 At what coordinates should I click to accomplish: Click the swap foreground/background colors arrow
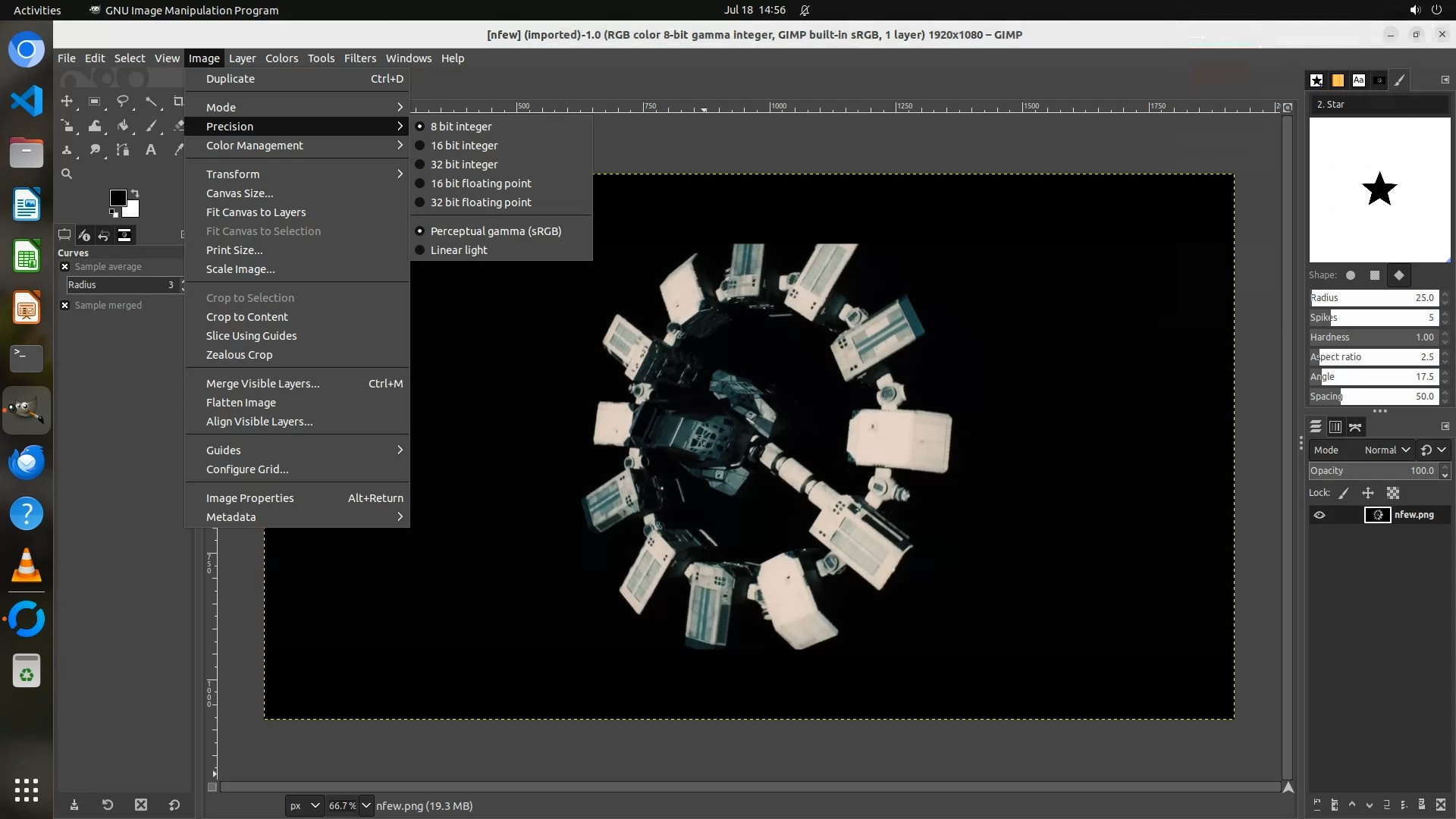(135, 193)
